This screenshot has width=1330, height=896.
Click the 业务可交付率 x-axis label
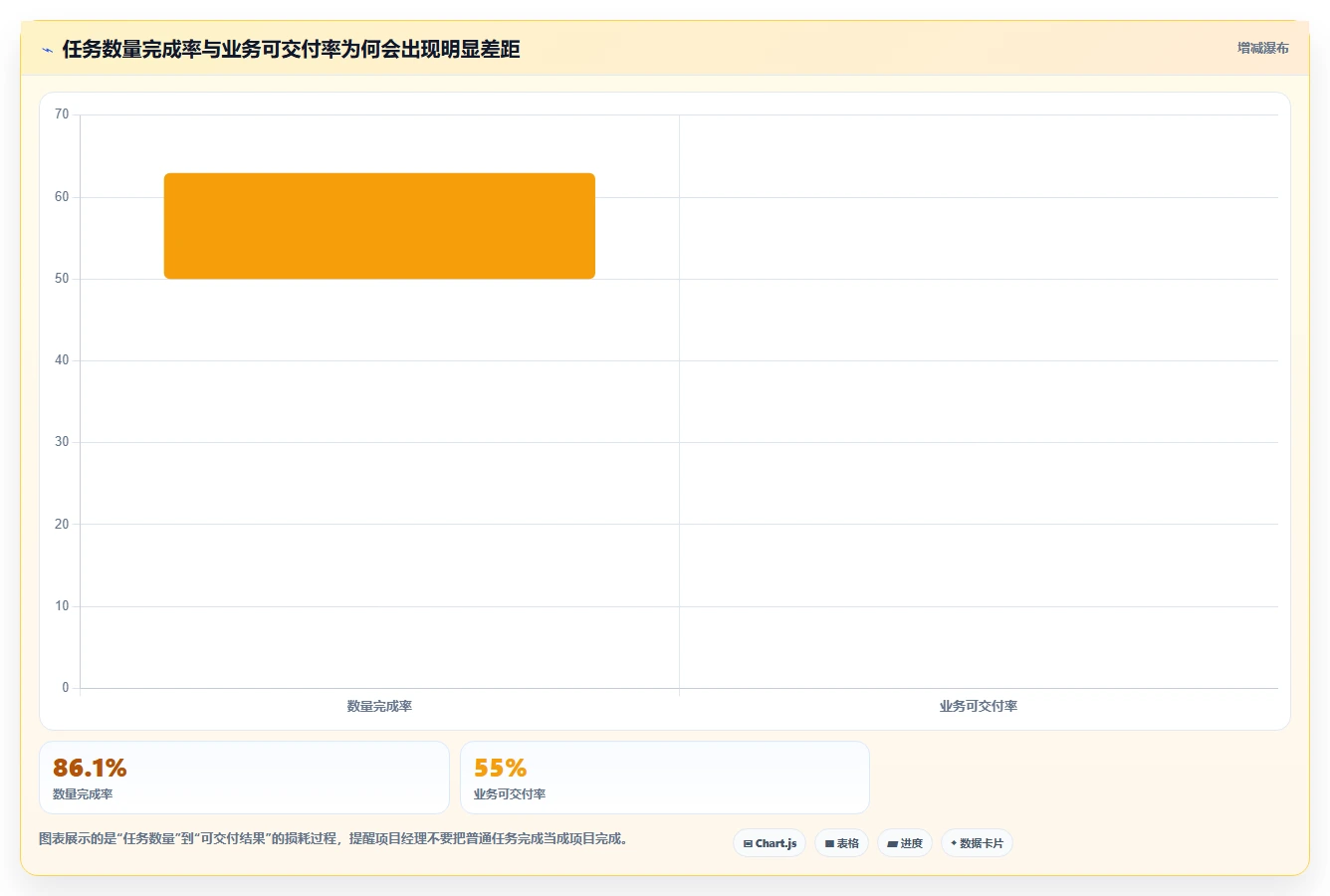point(979,706)
